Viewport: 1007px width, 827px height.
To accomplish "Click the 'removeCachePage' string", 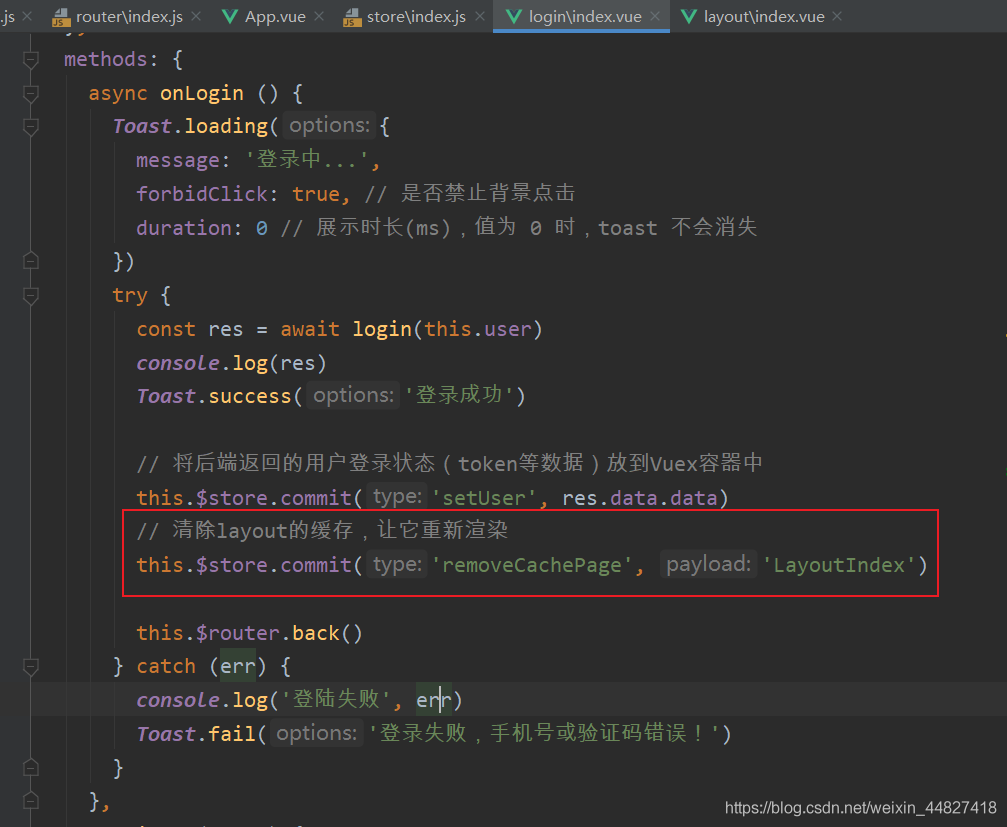I will (532, 565).
